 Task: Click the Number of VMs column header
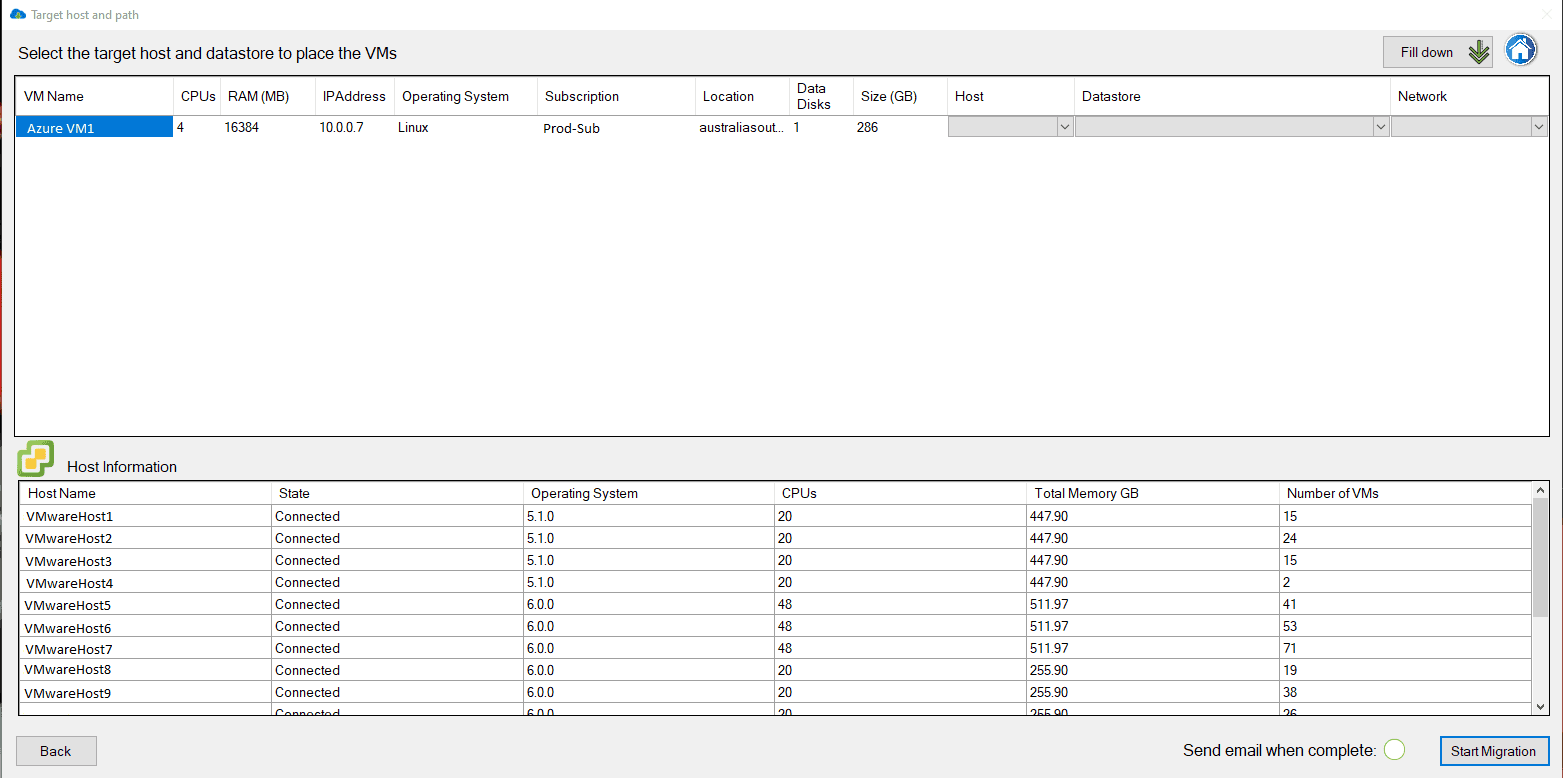[1332, 493]
